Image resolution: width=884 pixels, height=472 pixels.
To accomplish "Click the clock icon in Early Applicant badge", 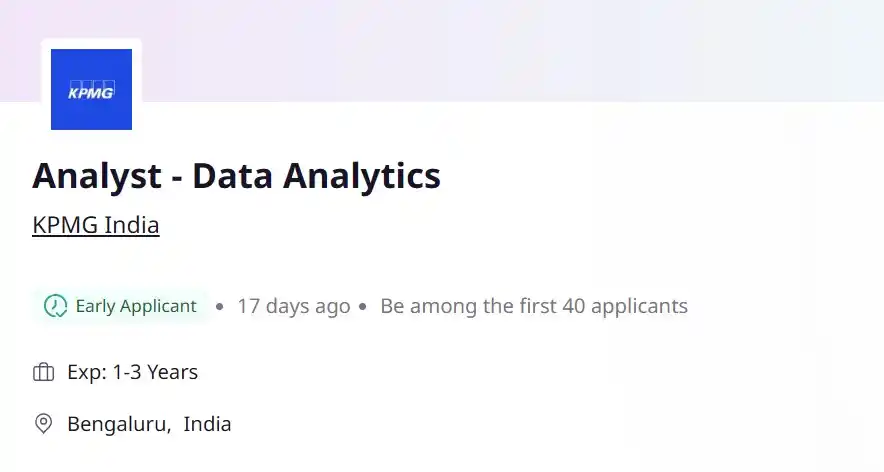I will coord(55,306).
